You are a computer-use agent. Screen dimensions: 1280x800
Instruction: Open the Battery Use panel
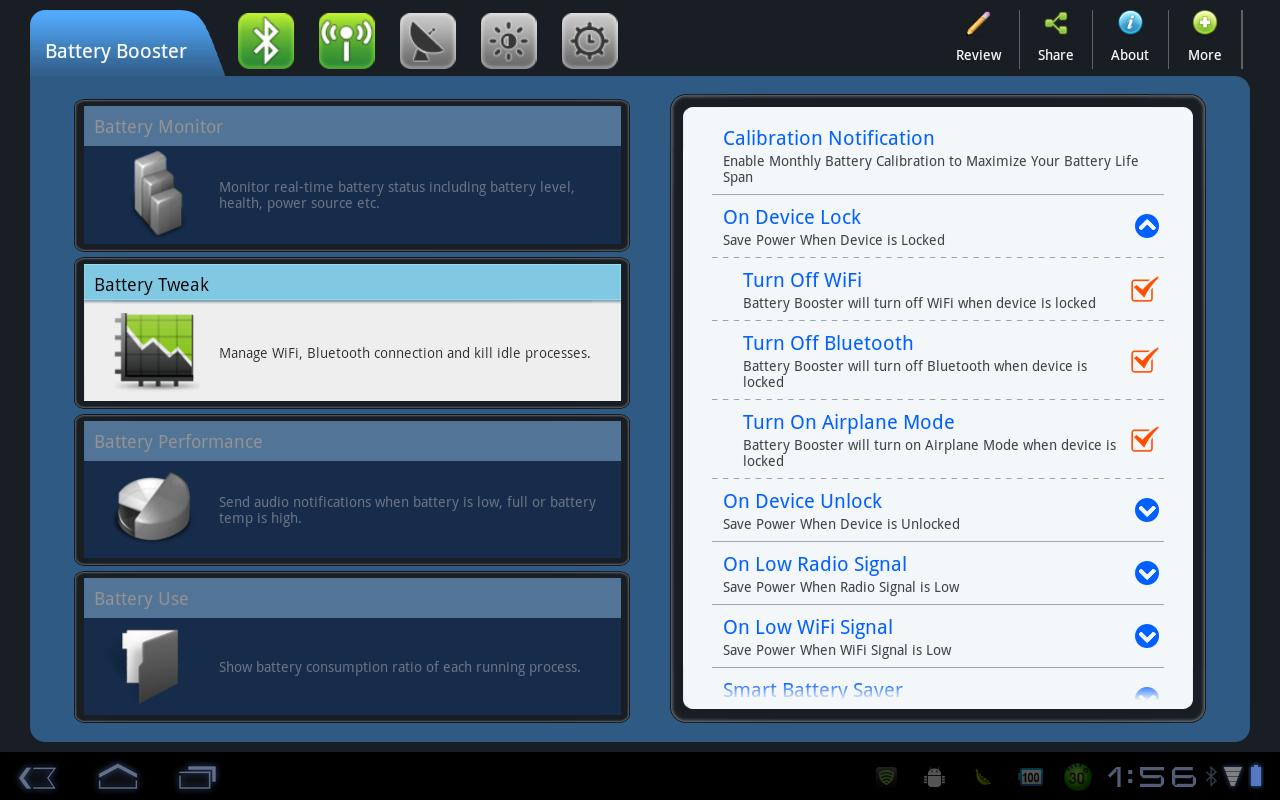coord(352,647)
